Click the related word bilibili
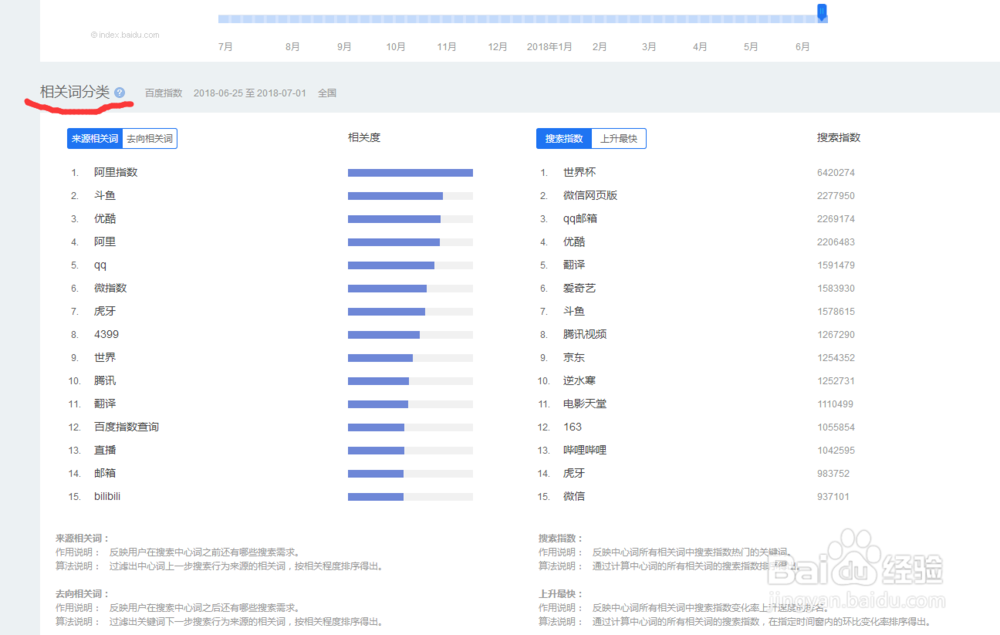1000x635 pixels. (107, 496)
